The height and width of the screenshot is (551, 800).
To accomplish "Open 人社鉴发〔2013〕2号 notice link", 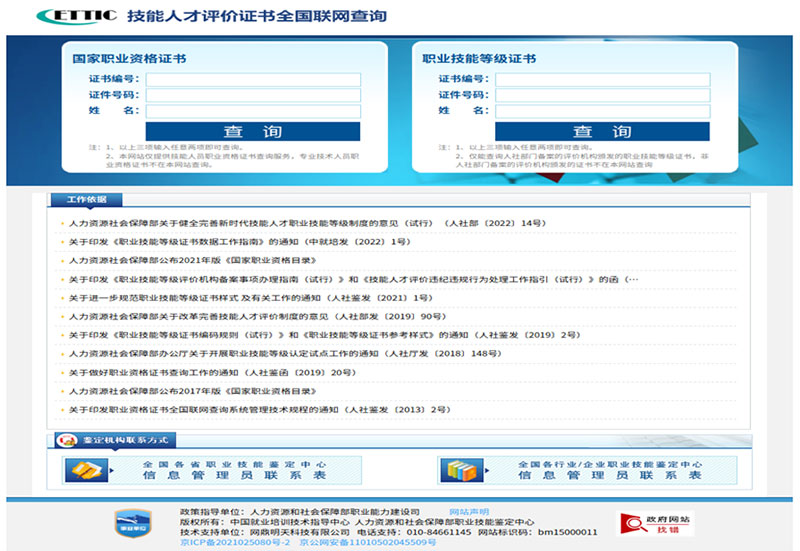I will [x=260, y=410].
